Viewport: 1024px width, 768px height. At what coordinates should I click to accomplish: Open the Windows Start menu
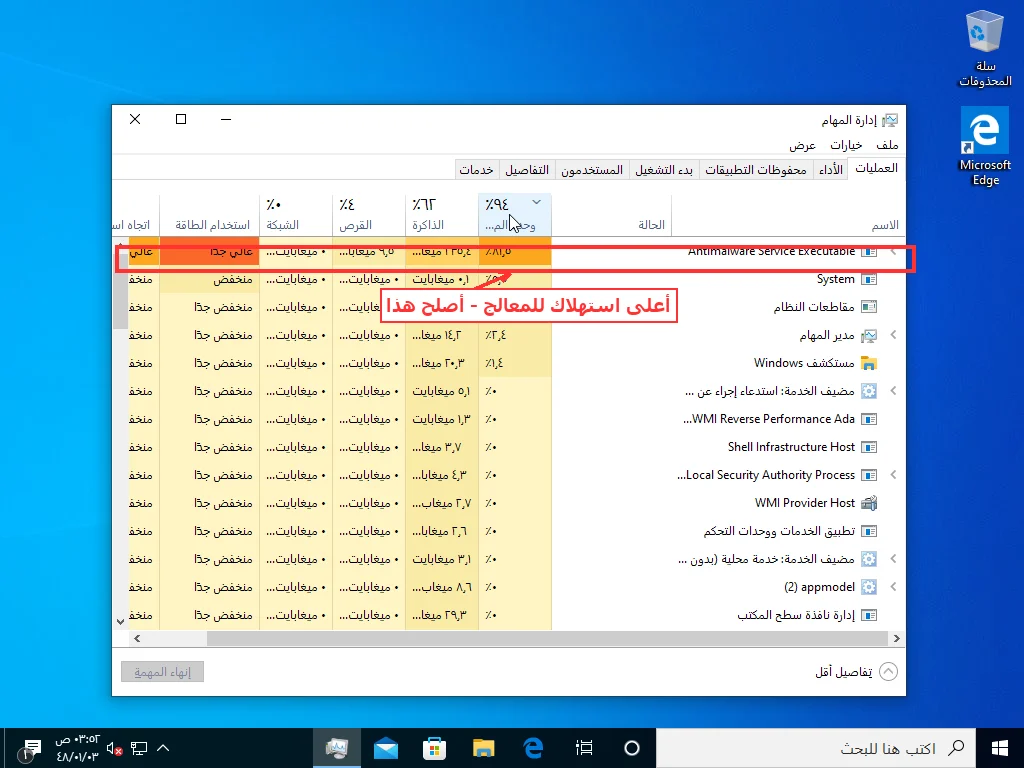click(999, 748)
